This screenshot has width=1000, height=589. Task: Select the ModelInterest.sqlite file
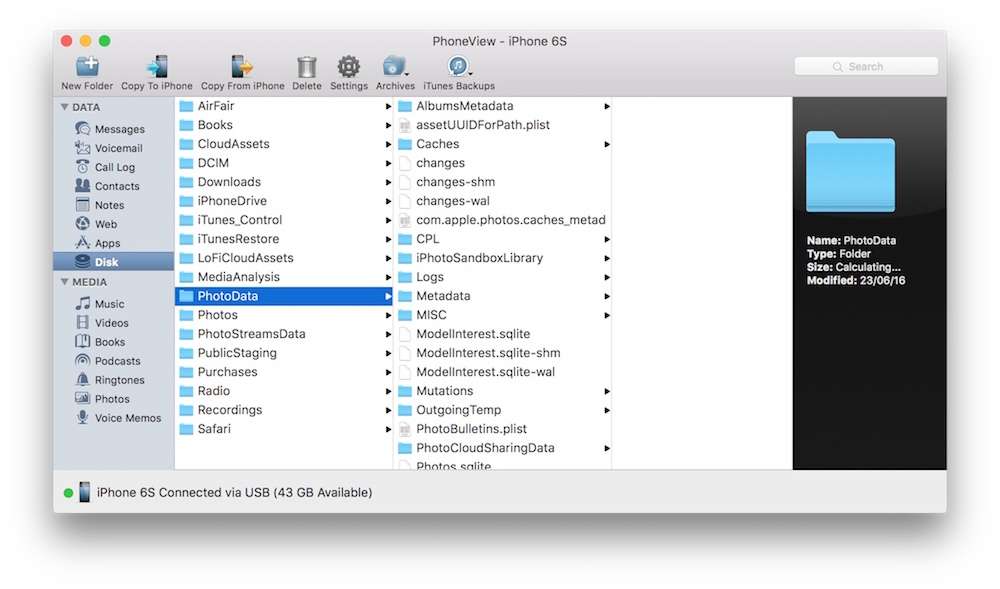tap(503, 334)
